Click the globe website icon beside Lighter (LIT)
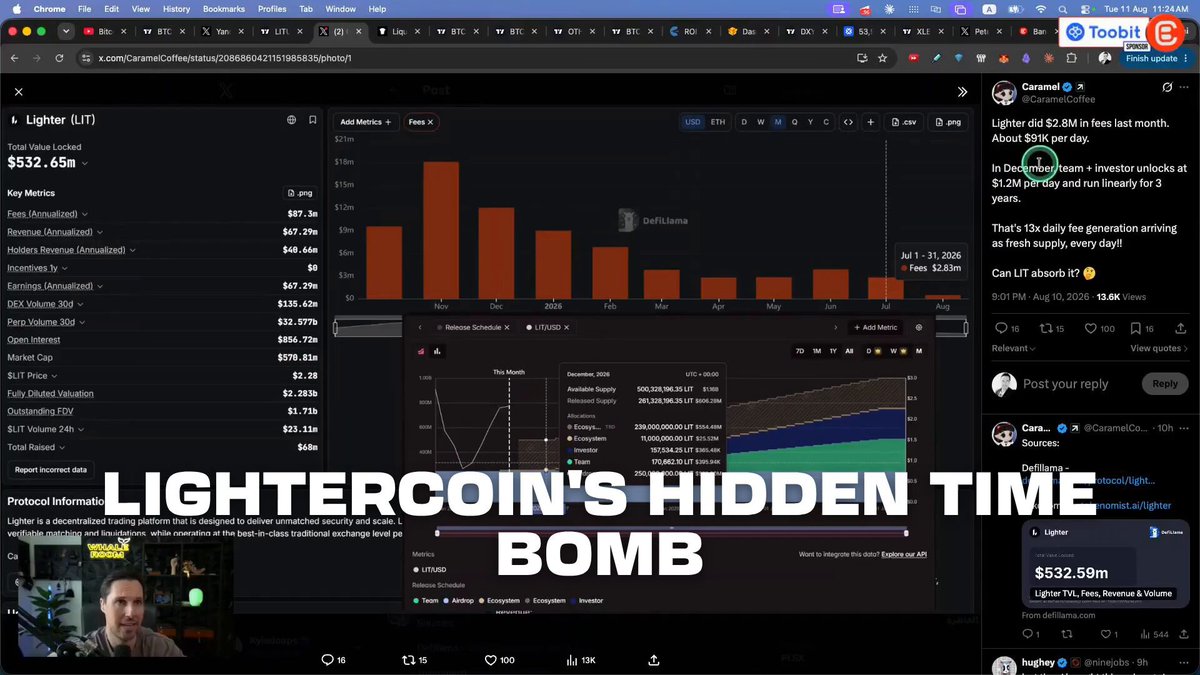The width and height of the screenshot is (1200, 675). (x=292, y=120)
